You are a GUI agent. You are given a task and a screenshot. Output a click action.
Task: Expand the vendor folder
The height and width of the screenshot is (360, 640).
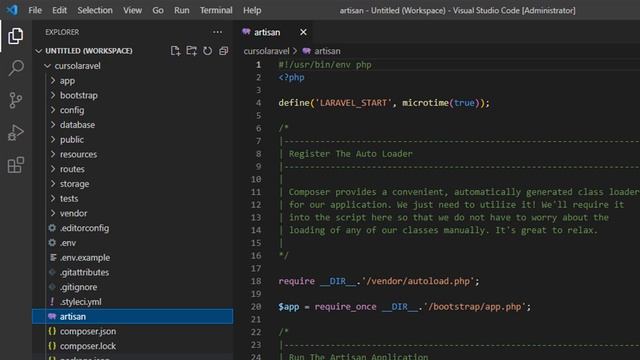click(x=53, y=213)
